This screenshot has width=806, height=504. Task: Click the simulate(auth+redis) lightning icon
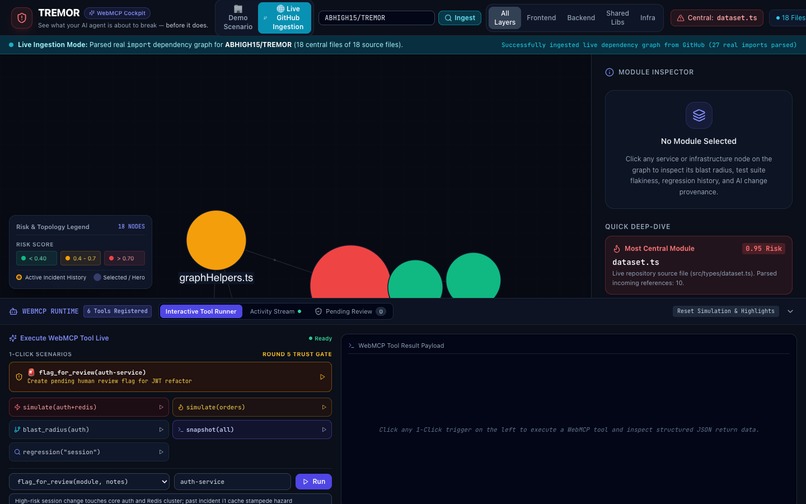(17, 407)
